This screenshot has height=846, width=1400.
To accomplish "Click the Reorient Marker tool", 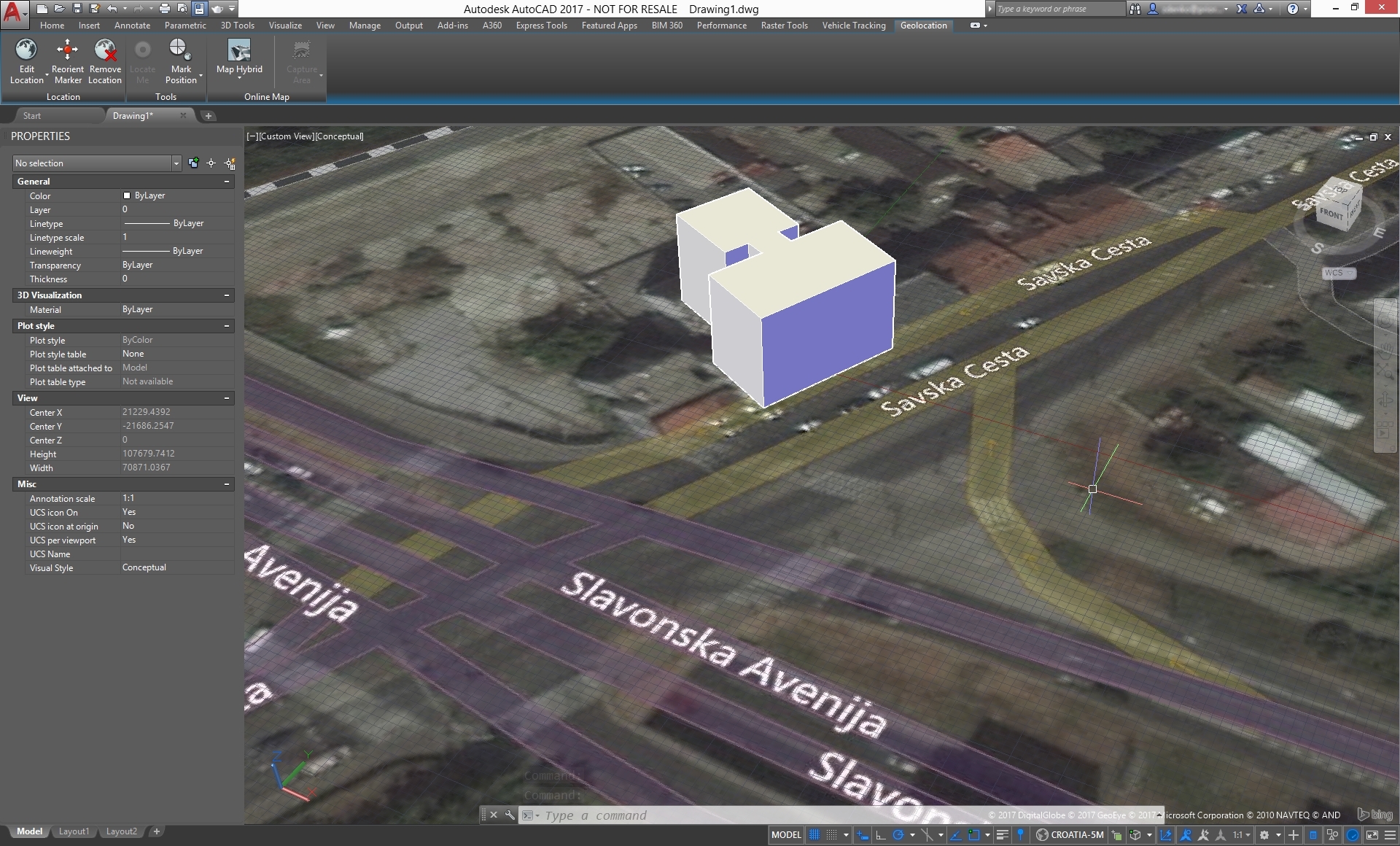I will 67,50.
